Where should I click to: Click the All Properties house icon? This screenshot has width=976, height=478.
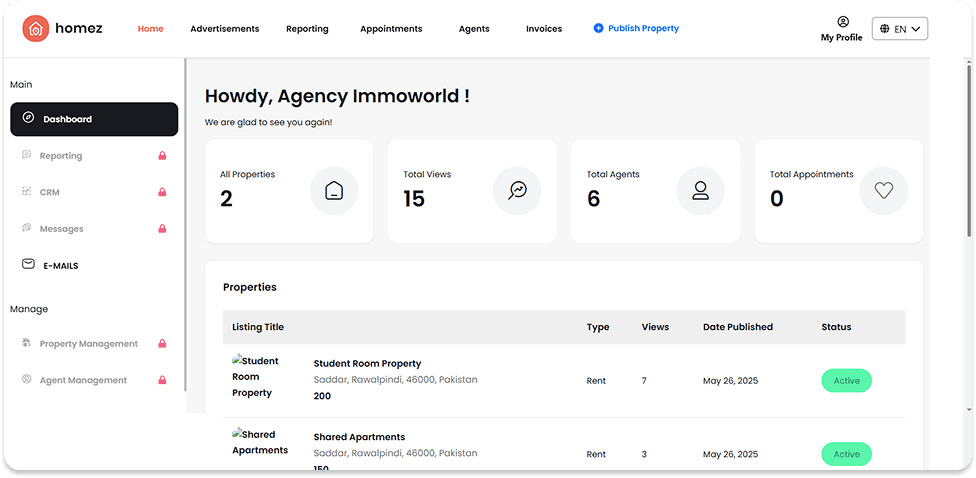(x=334, y=190)
